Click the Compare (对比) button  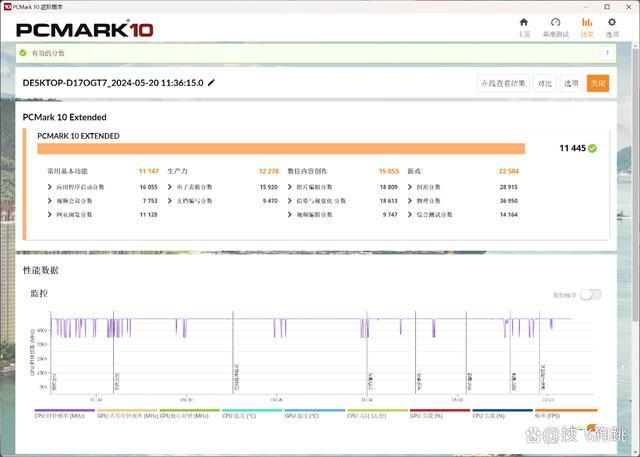544,84
